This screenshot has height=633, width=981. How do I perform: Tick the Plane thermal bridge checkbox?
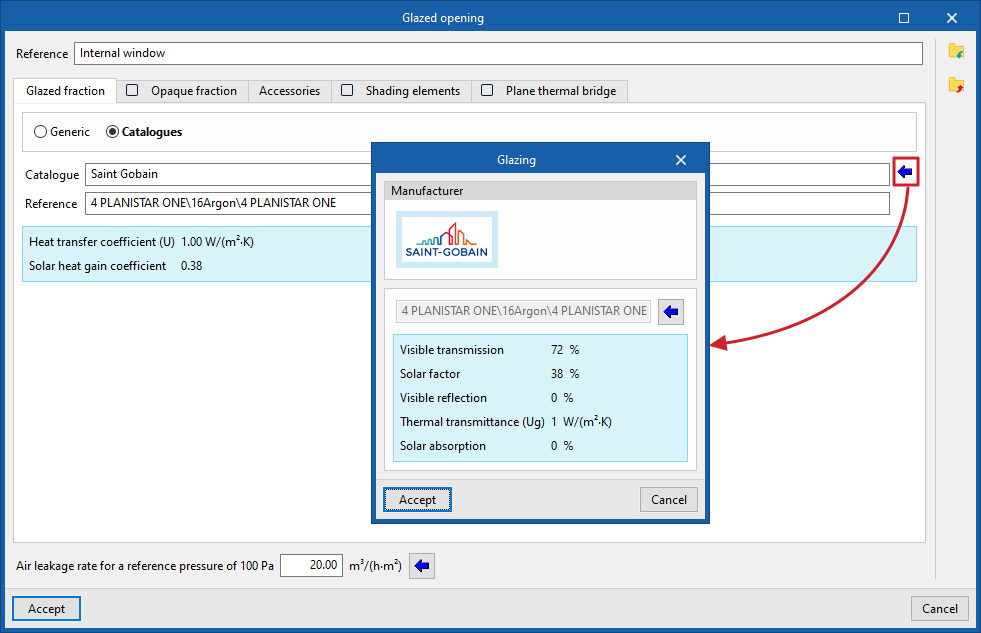(x=487, y=91)
